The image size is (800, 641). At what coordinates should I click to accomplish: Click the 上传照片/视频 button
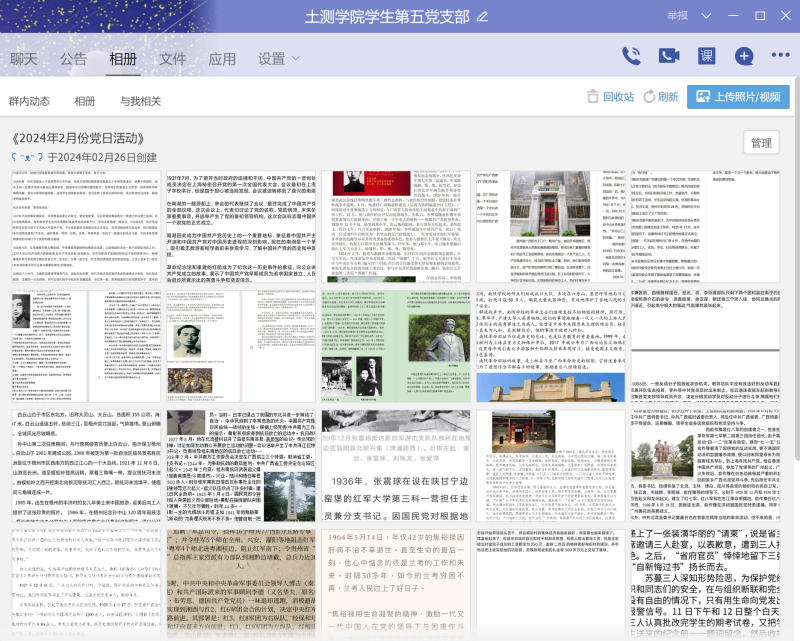[x=738, y=97]
